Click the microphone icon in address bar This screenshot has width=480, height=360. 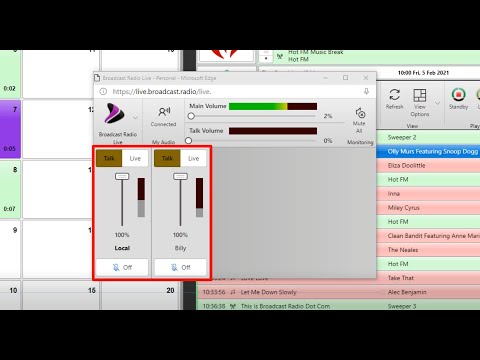coord(366,91)
